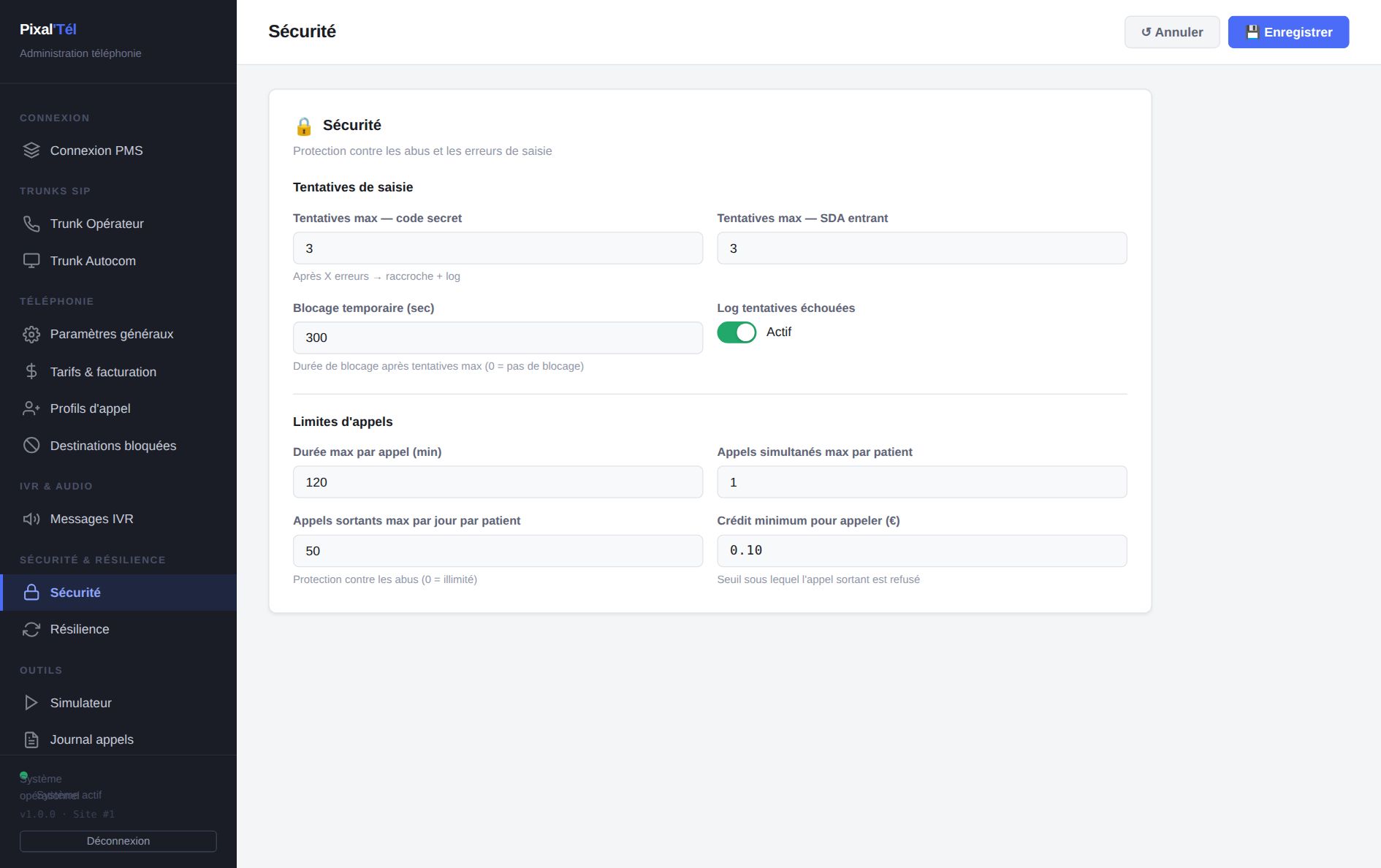Image resolution: width=1381 pixels, height=868 pixels.
Task: Select the monitor icon for Trunk Autocom
Action: 31,261
